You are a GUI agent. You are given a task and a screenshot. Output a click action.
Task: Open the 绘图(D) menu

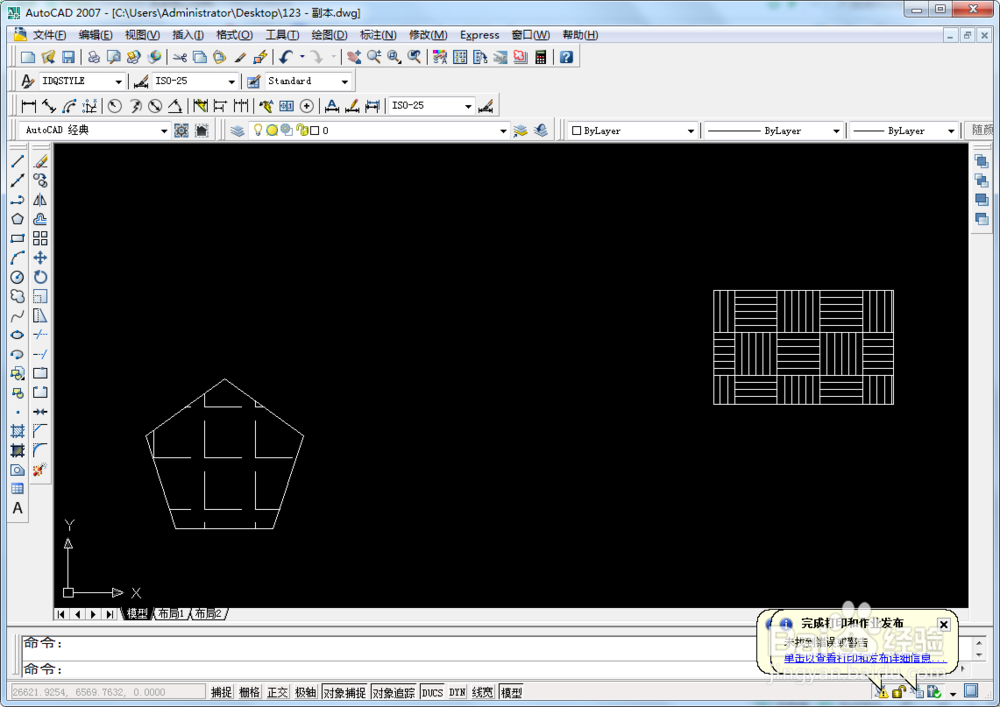[329, 35]
